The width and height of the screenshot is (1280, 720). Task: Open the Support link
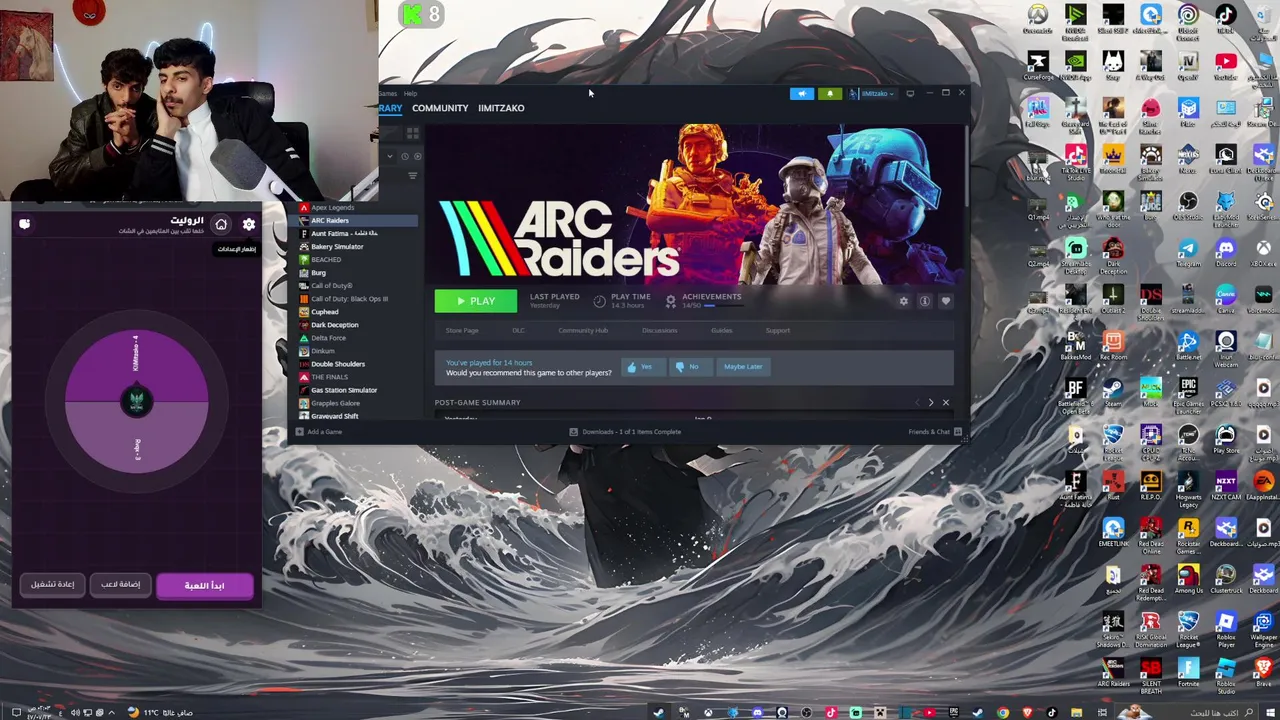coord(777,330)
